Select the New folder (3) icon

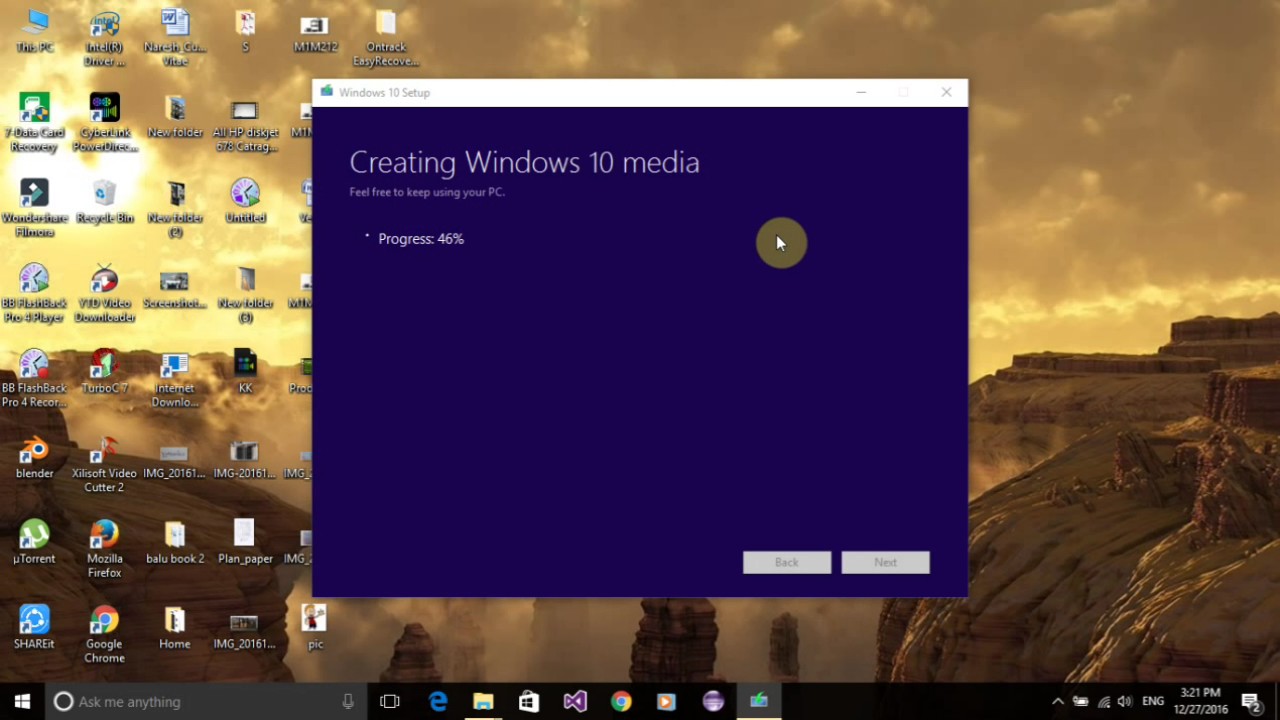(245, 293)
